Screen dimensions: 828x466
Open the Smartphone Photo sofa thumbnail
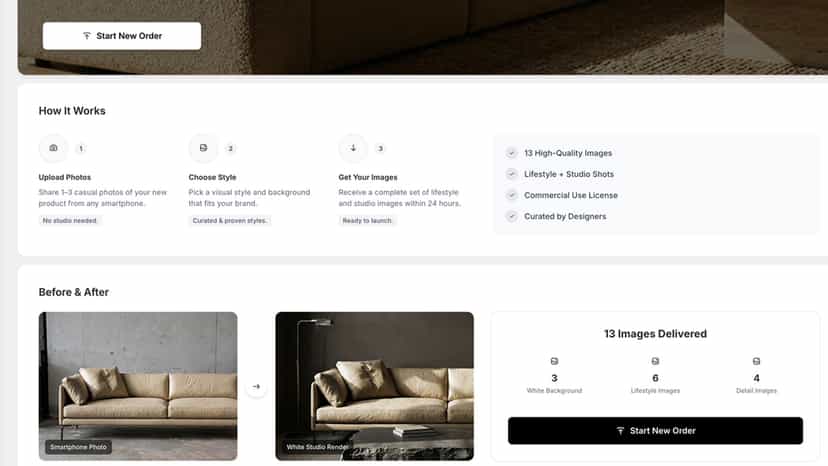138,386
